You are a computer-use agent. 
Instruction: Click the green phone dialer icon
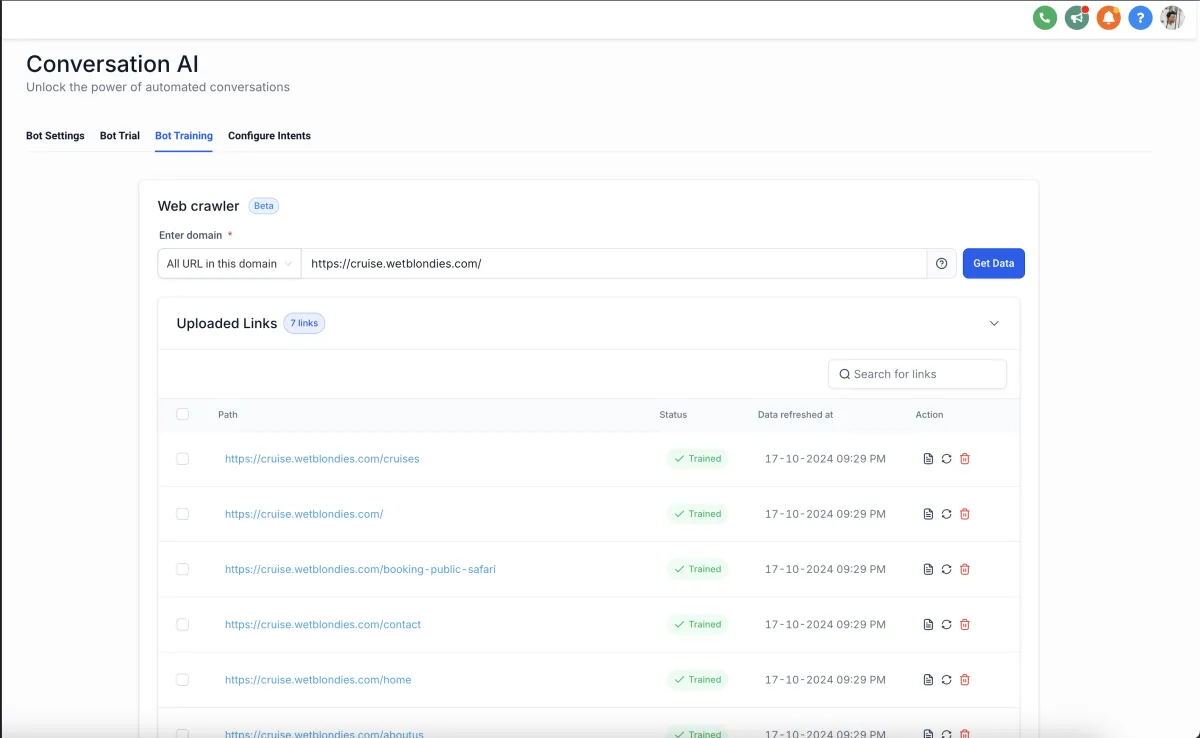point(1045,17)
